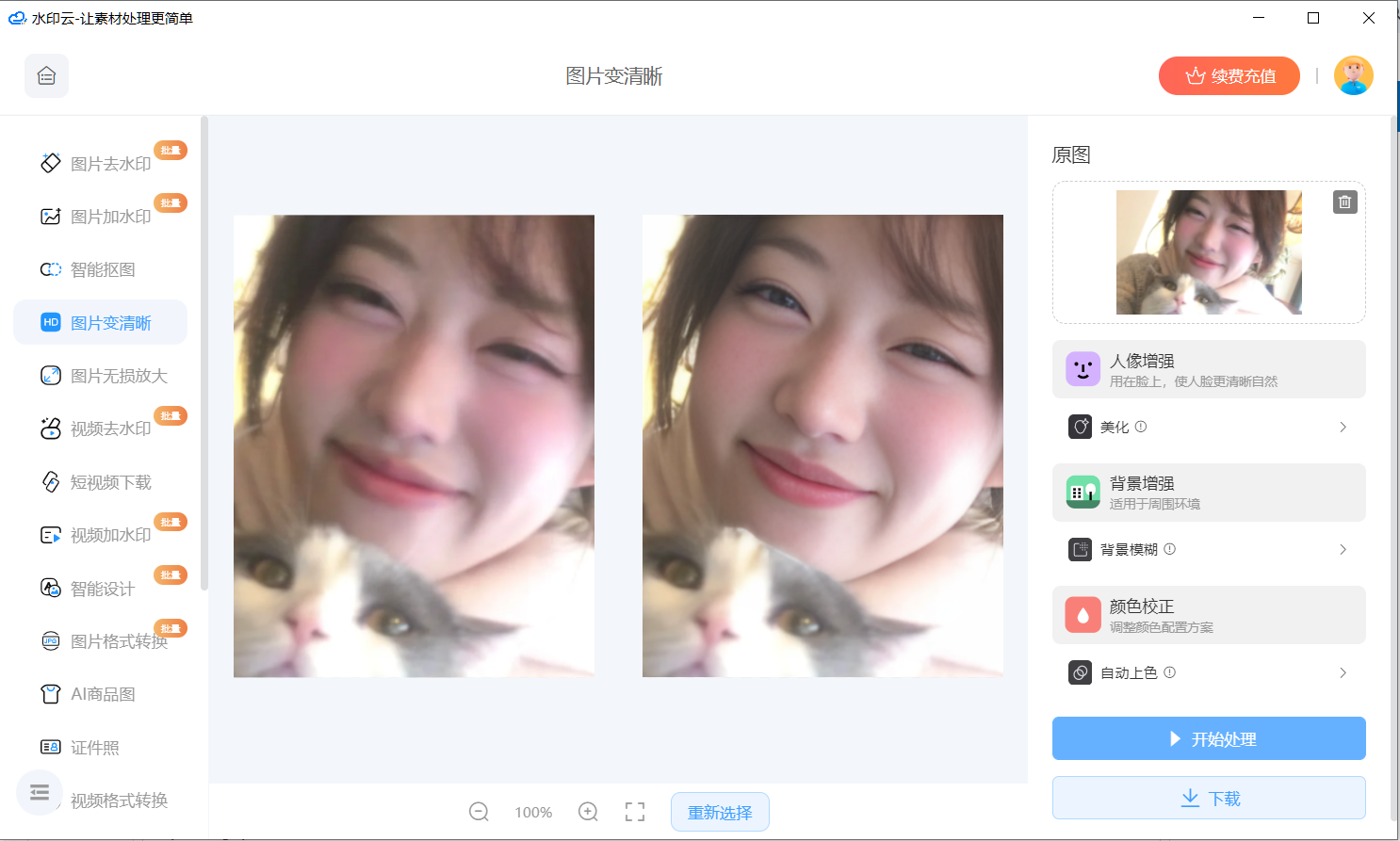This screenshot has width=1400, height=841.
Task: Open the user avatar profile
Action: coord(1353,75)
